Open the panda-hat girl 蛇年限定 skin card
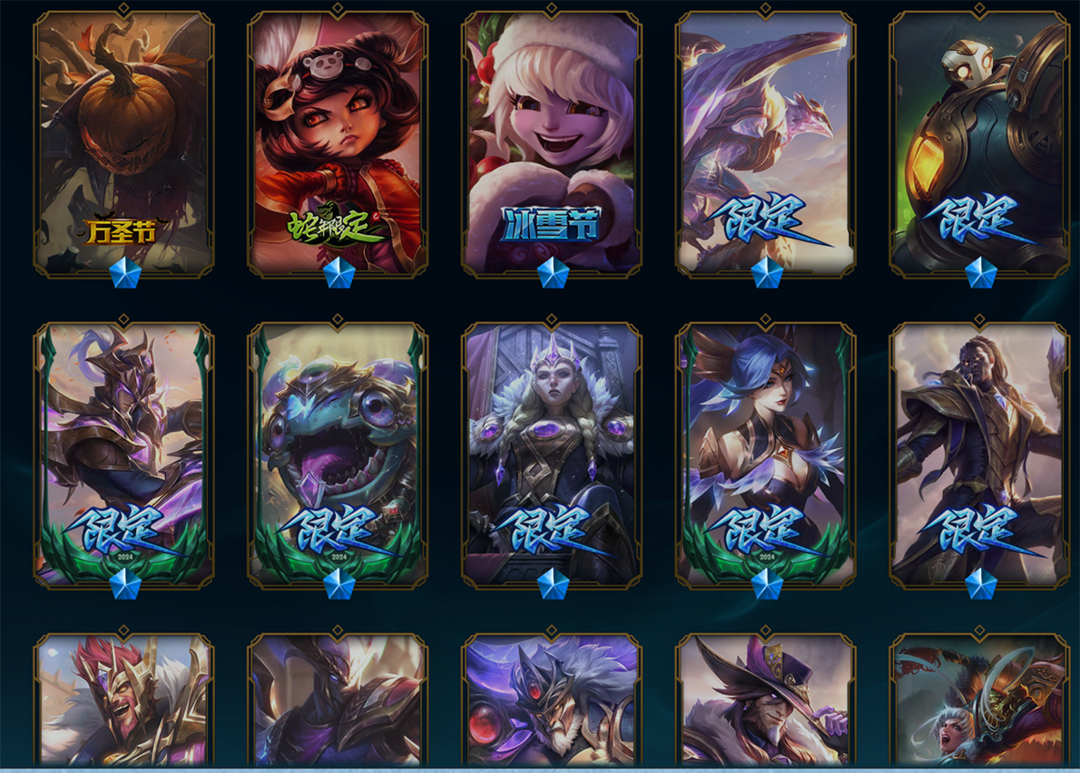This screenshot has height=773, width=1080. 338,143
